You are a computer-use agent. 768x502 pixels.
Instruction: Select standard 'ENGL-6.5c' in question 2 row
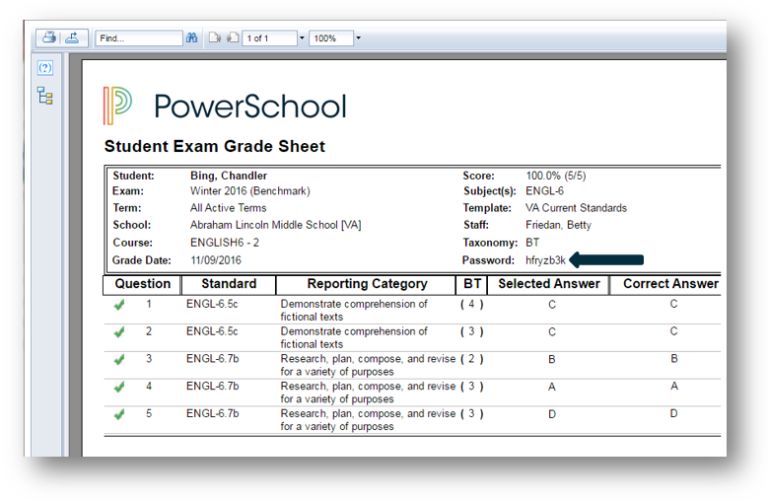pos(212,332)
